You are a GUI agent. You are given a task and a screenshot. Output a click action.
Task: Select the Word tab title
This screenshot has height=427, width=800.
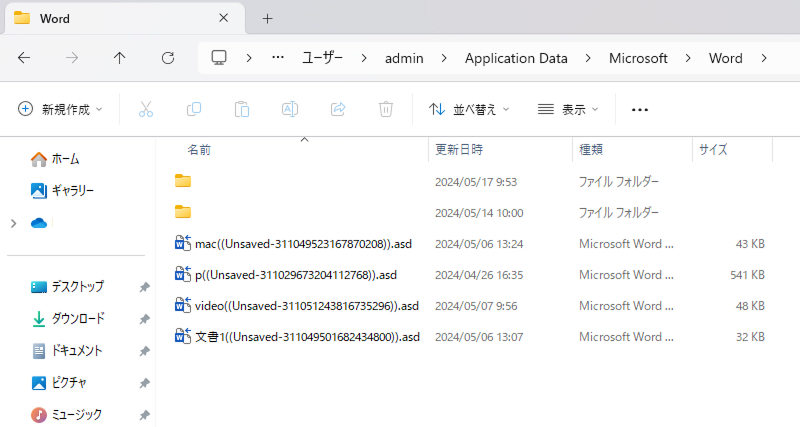(x=55, y=19)
